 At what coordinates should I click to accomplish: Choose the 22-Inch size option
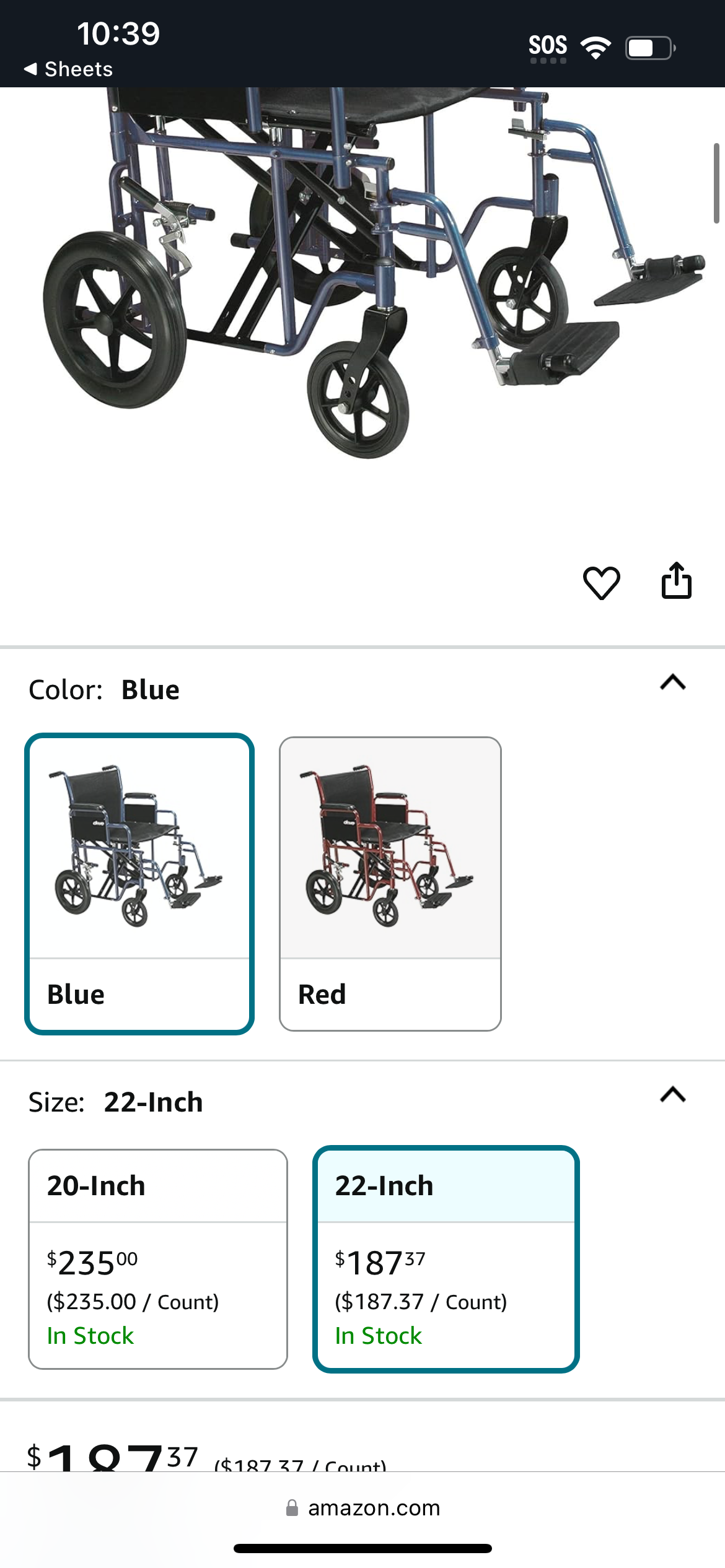(x=446, y=1258)
